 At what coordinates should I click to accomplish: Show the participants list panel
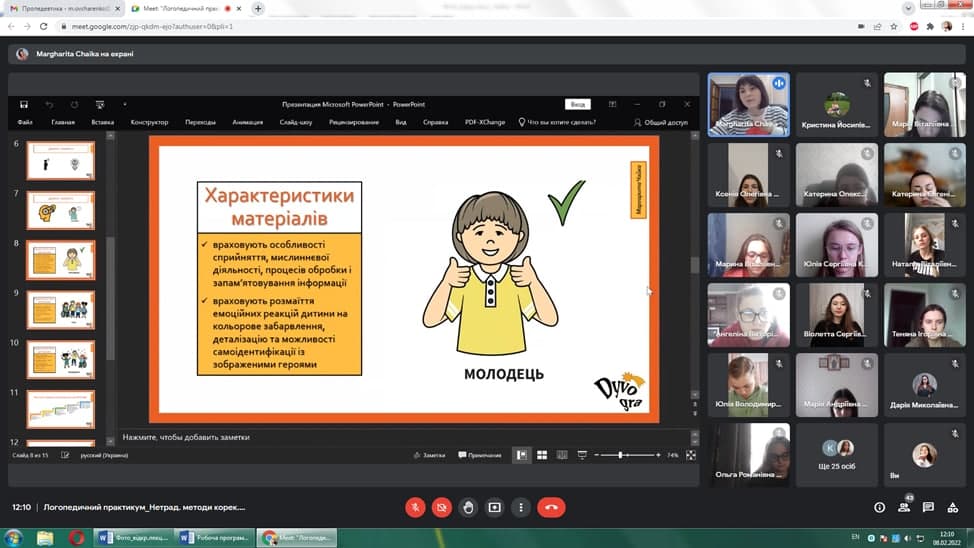tap(904, 507)
